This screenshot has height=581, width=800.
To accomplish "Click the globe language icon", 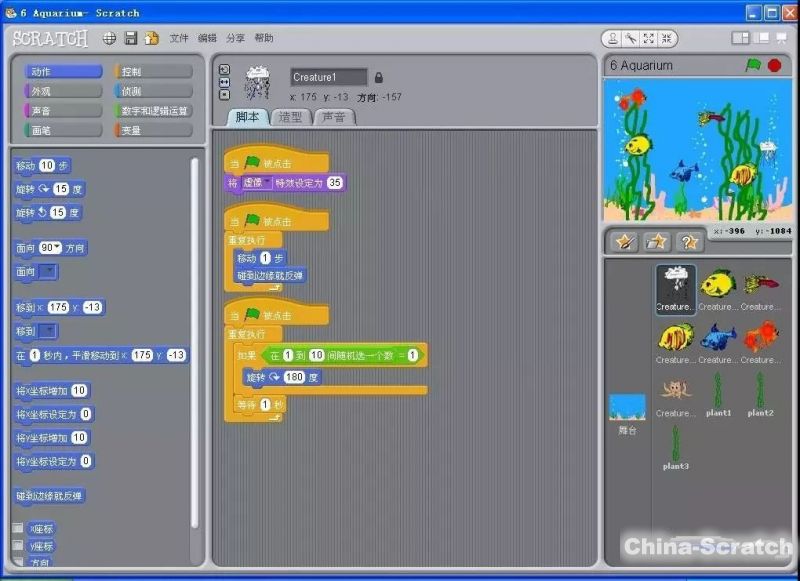I will click(x=109, y=38).
